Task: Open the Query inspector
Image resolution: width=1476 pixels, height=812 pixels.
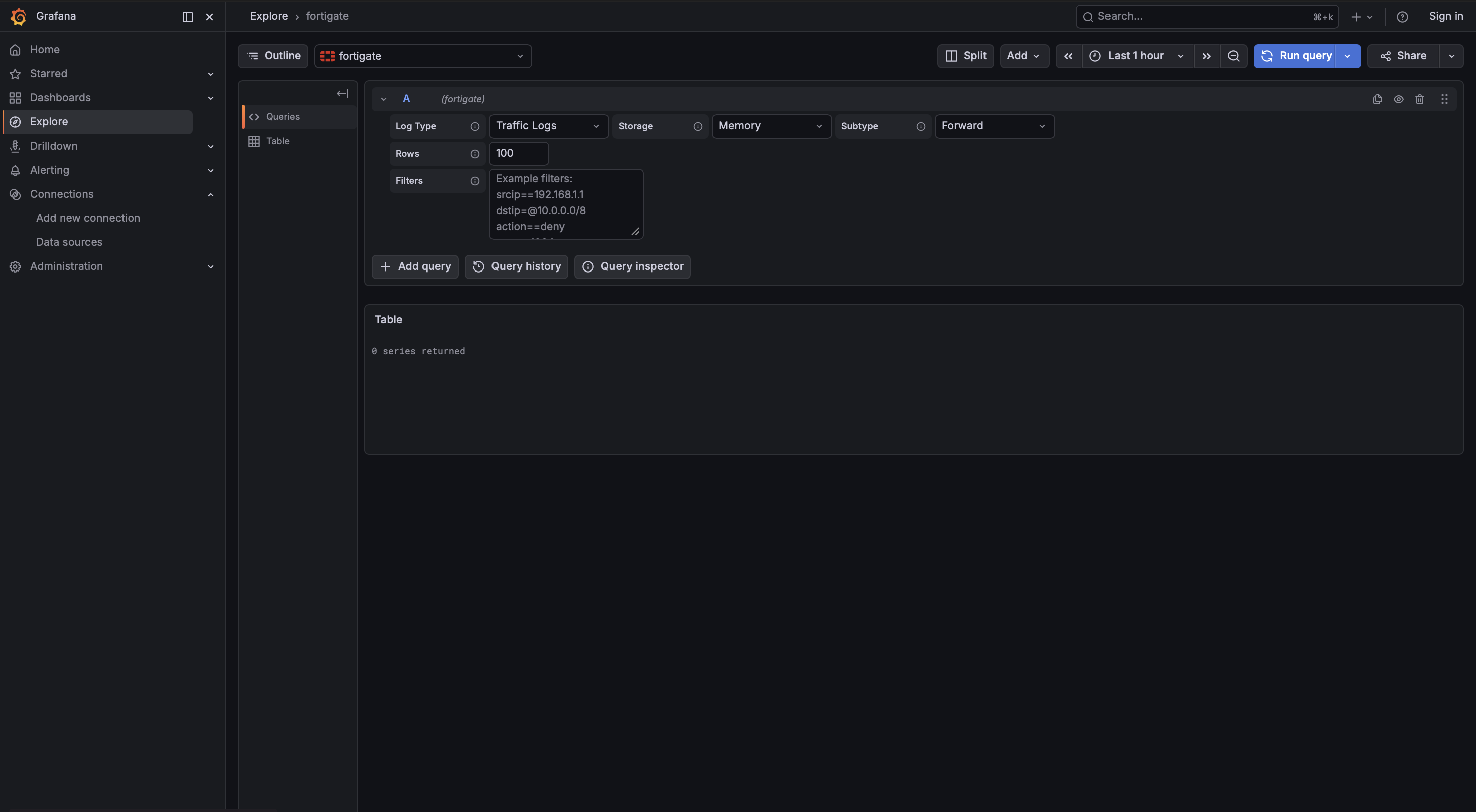Action: [632, 266]
